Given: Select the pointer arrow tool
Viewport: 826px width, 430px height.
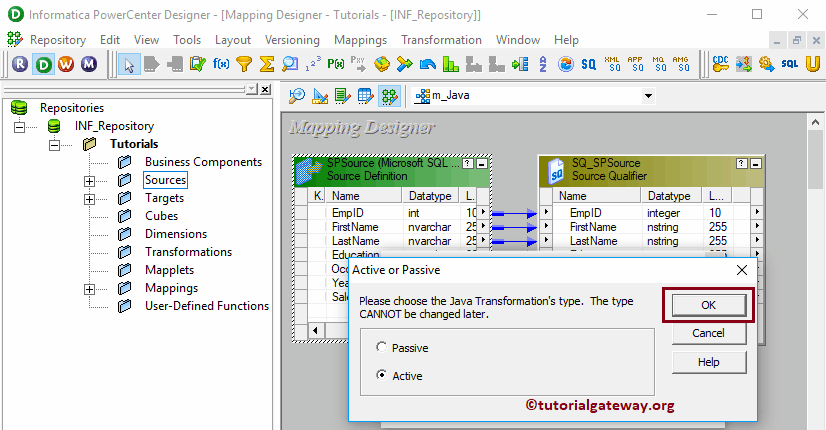Looking at the screenshot, I should click(129, 64).
